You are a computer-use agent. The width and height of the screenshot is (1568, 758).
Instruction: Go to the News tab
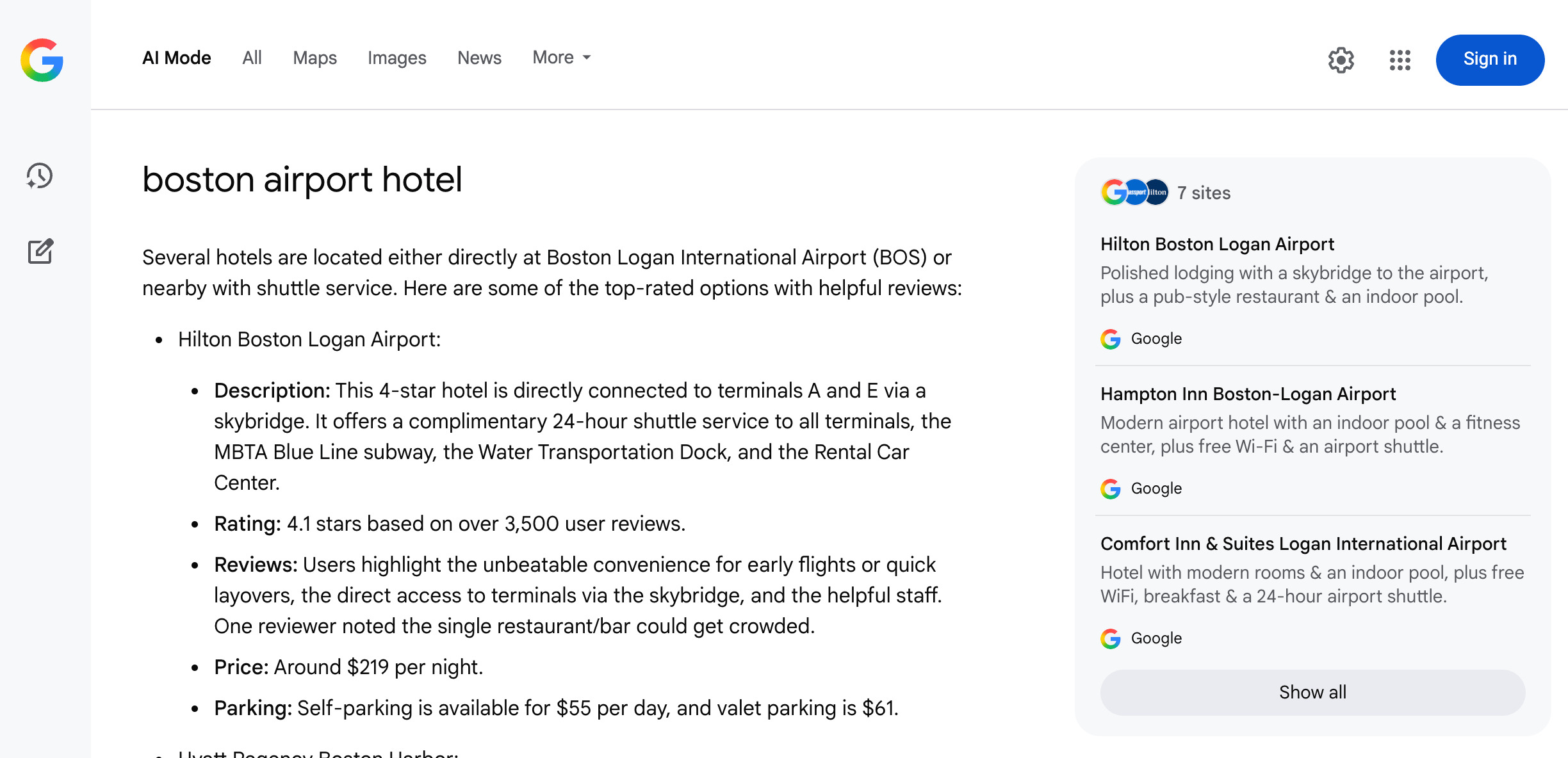coord(479,58)
